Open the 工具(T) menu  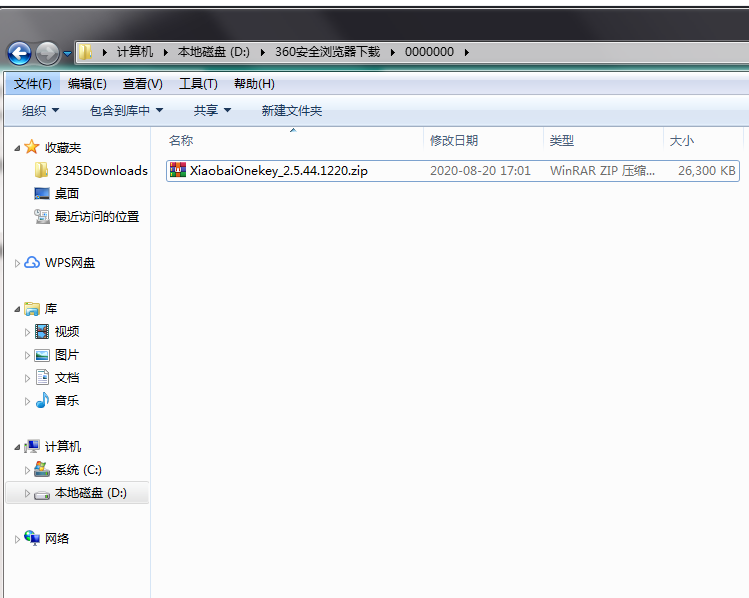[x=198, y=84]
